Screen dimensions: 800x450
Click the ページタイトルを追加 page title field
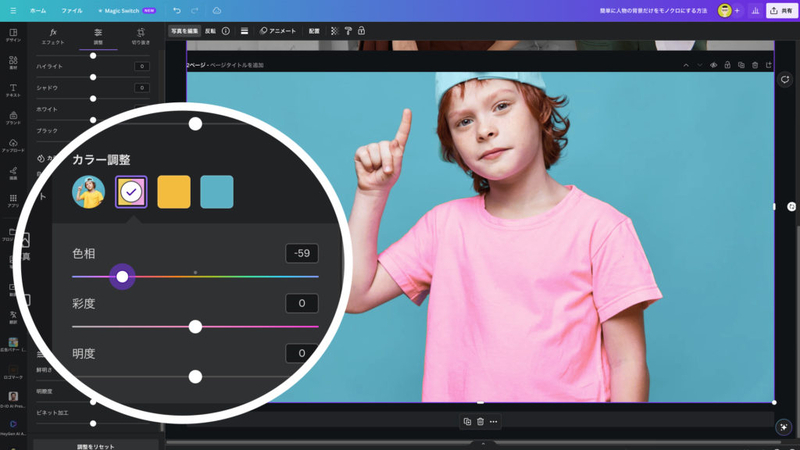coord(237,65)
